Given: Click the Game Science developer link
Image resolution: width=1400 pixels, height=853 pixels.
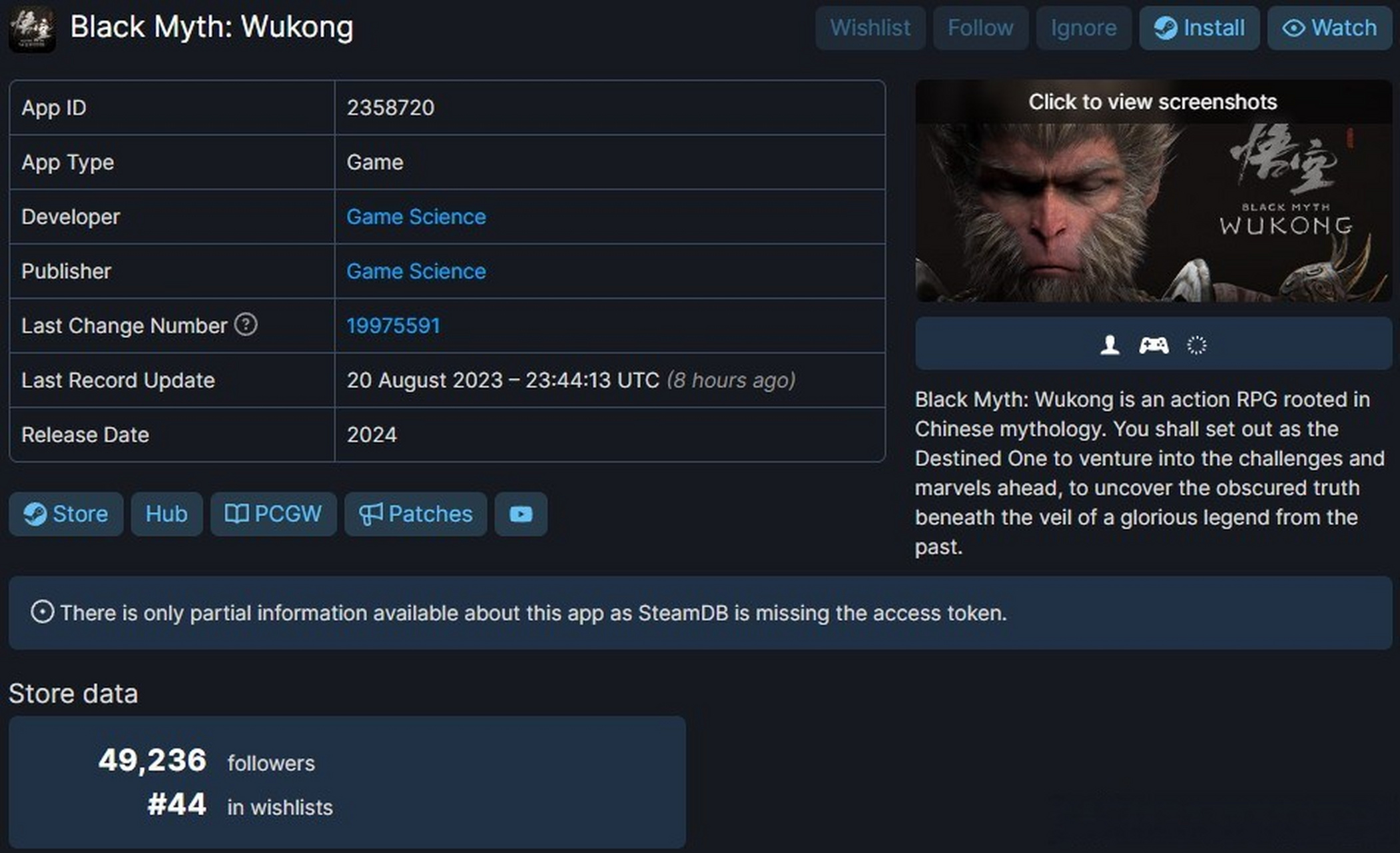Looking at the screenshot, I should click(x=414, y=216).
